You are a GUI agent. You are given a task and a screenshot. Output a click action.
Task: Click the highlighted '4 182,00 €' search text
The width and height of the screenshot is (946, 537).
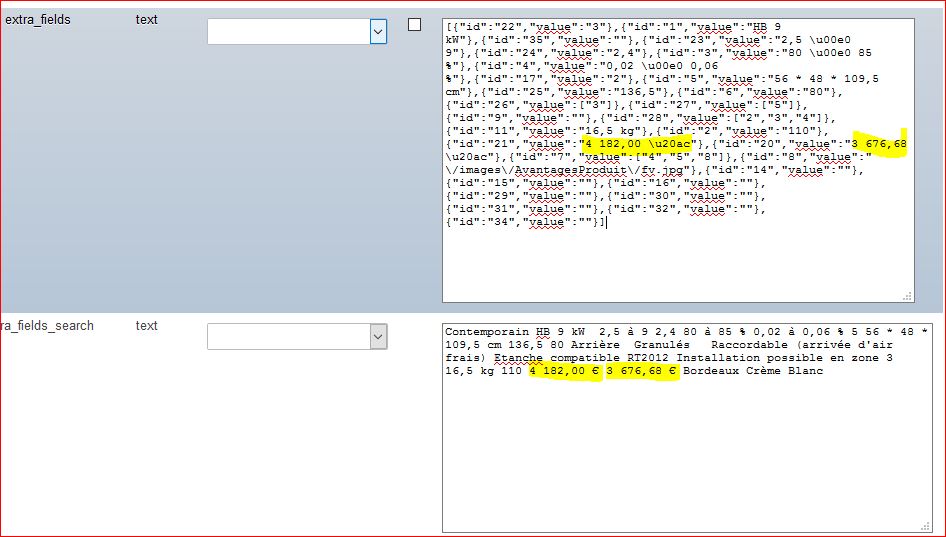tap(565, 371)
